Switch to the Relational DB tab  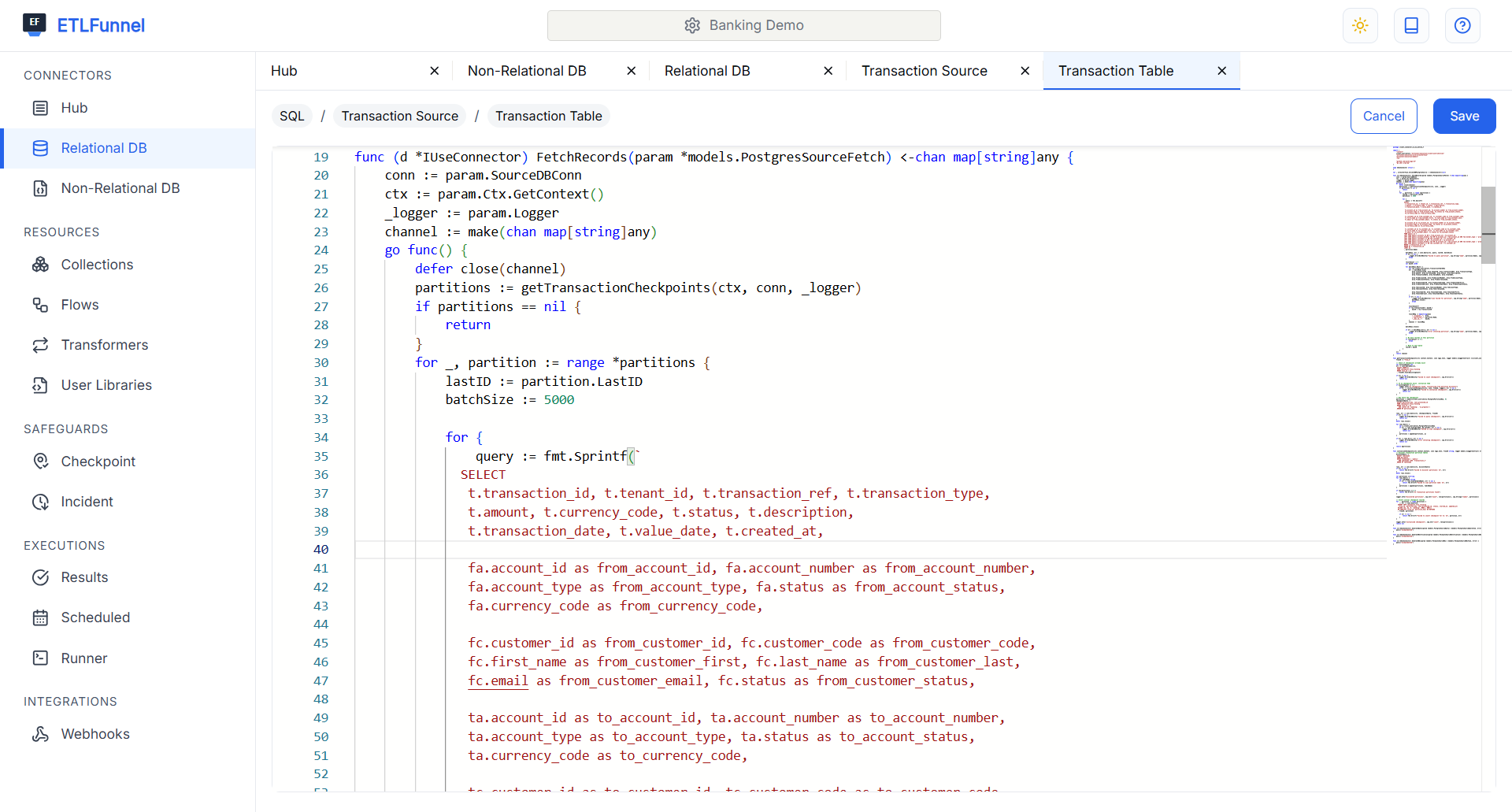[707, 71]
